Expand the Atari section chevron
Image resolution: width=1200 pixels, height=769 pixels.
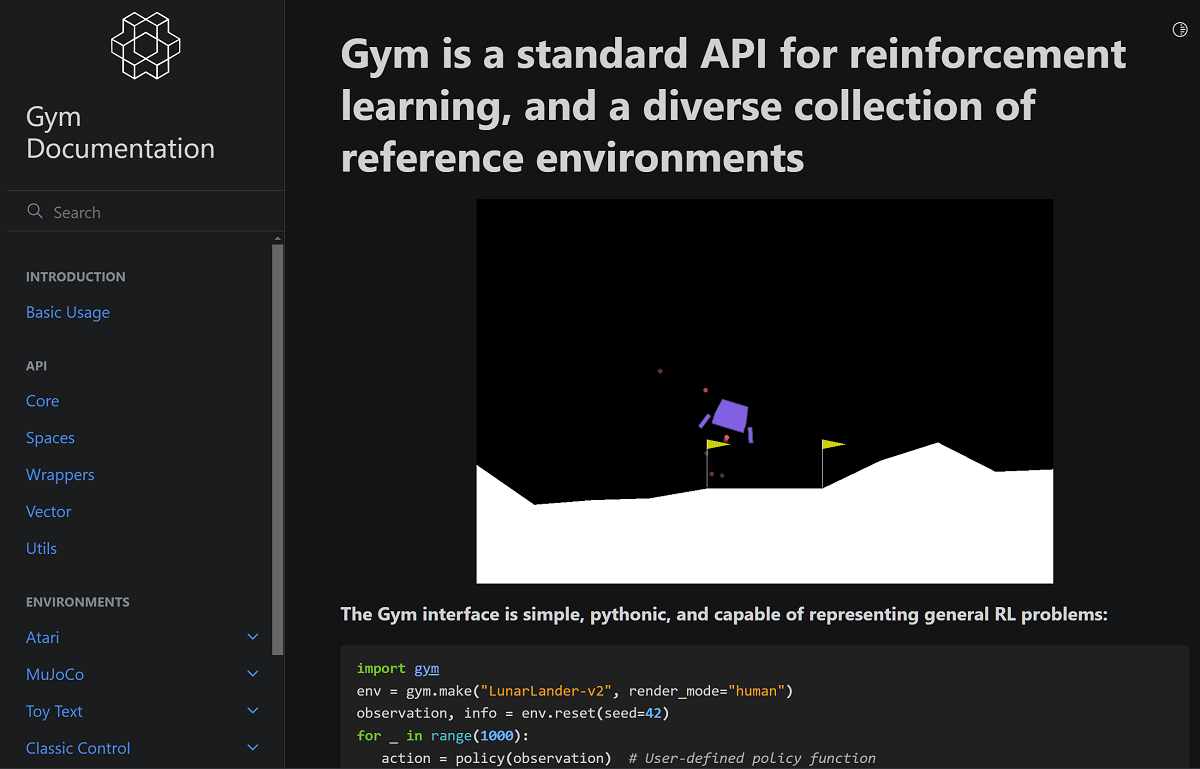pos(253,637)
